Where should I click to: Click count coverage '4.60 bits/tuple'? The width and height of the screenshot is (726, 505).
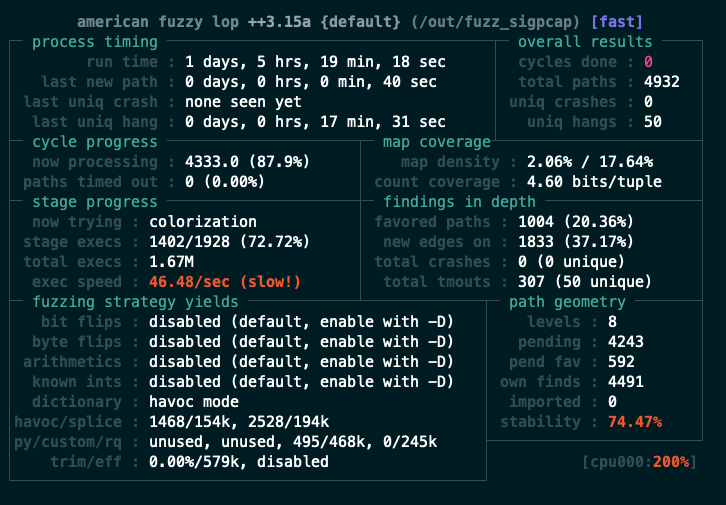point(594,182)
